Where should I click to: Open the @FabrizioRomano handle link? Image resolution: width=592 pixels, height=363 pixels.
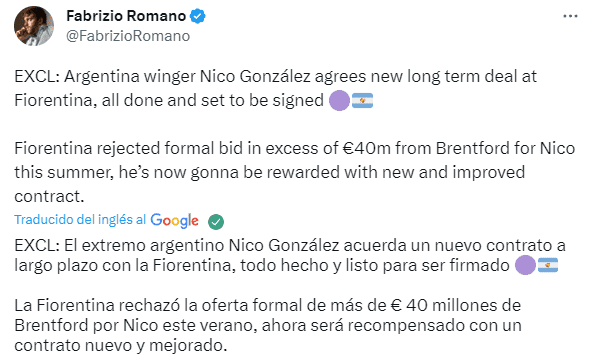pyautogui.click(x=128, y=36)
